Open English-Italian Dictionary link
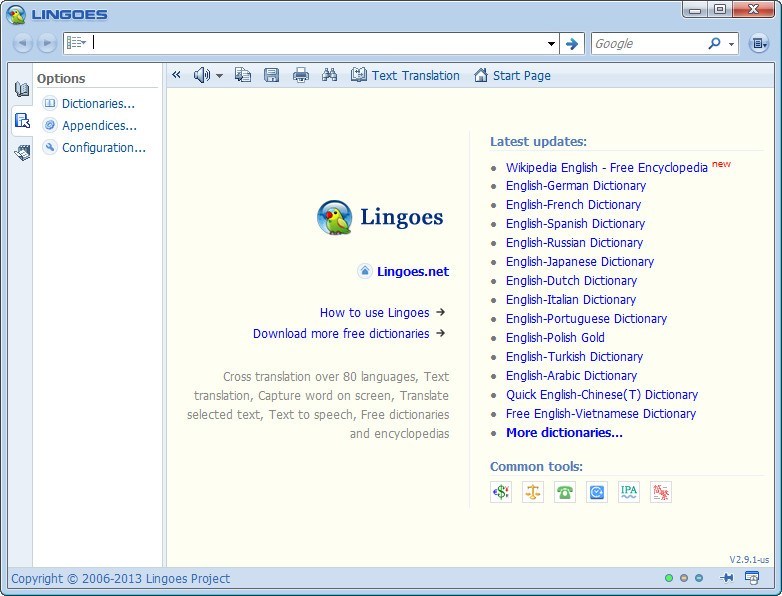Viewport: 782px width, 596px height. (x=571, y=299)
